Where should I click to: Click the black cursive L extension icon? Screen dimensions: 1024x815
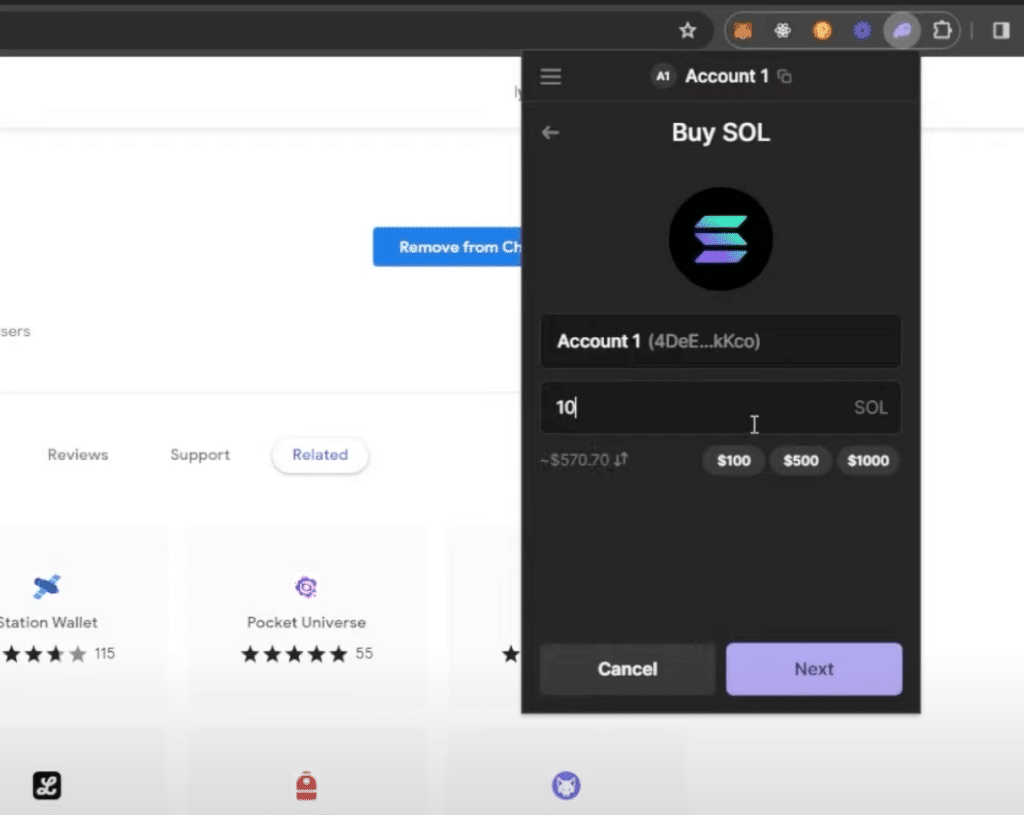coord(47,785)
